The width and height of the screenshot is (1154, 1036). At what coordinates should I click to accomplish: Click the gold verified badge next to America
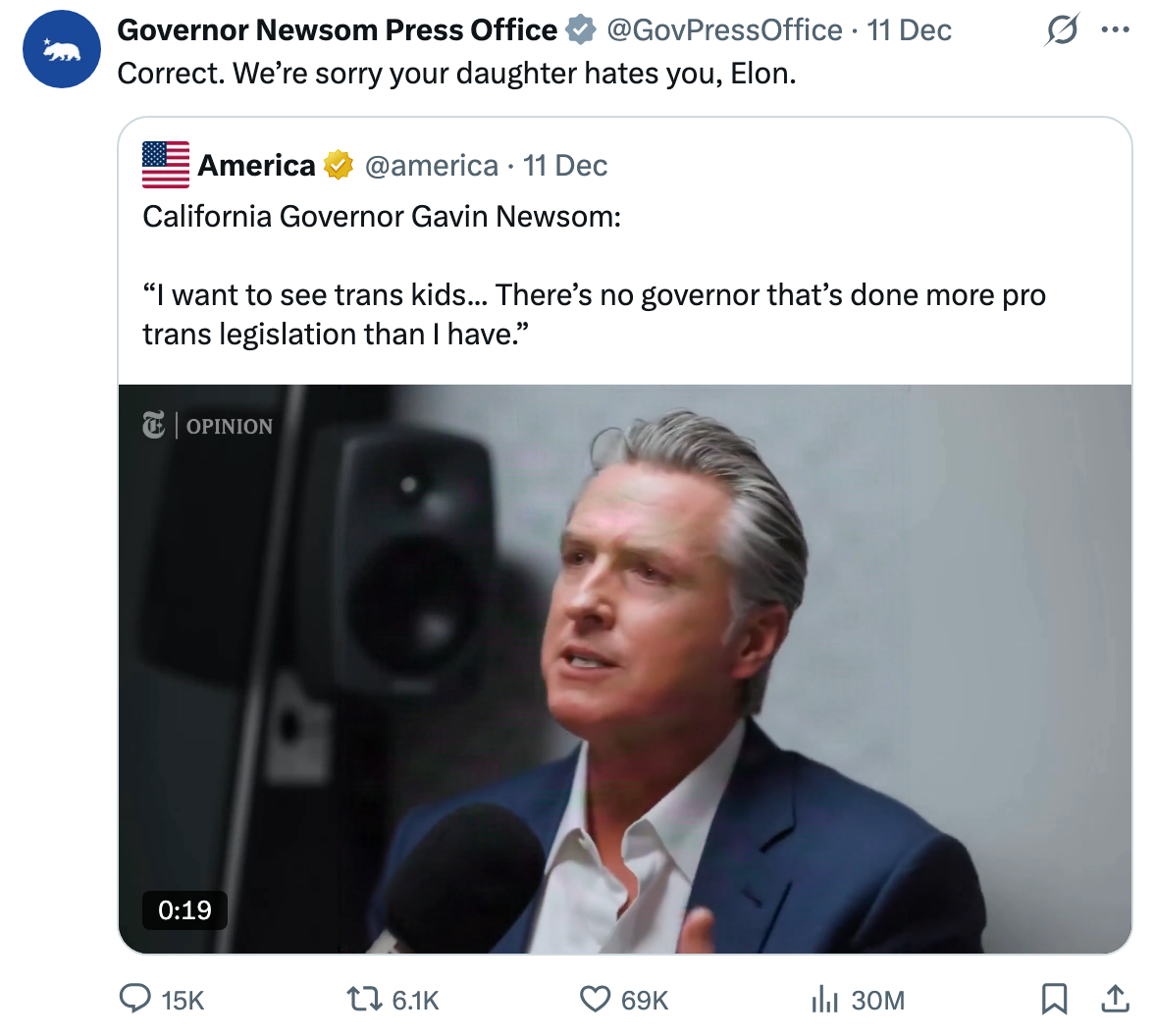point(338,165)
